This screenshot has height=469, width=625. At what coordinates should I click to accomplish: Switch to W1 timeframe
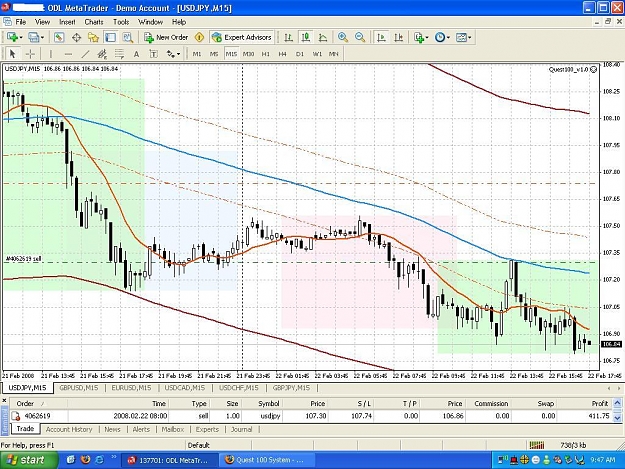pyautogui.click(x=317, y=54)
